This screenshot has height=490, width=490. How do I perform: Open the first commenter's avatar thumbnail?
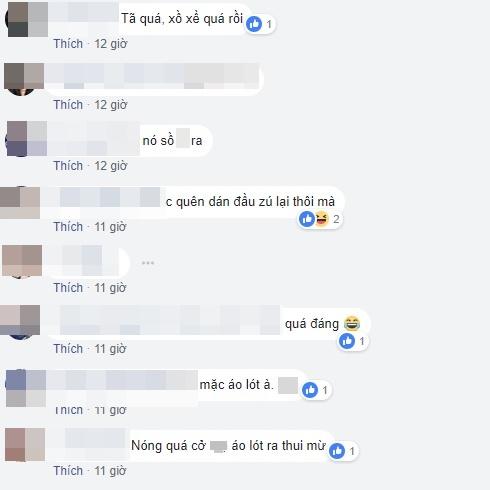[x=27, y=19]
